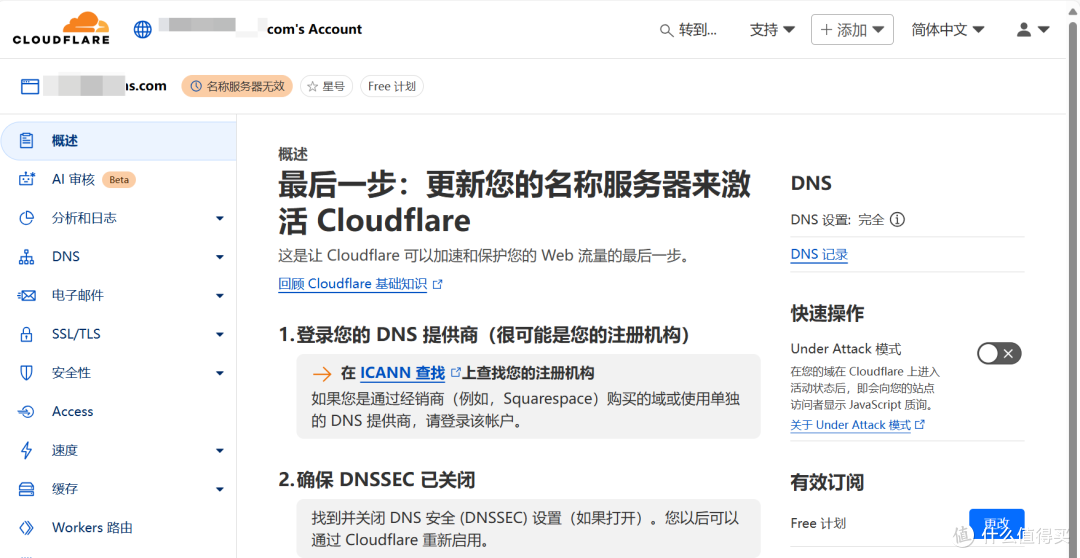Click the 分析和日志 pie chart icon
Screen dimensions: 1080x558
(x=26, y=218)
